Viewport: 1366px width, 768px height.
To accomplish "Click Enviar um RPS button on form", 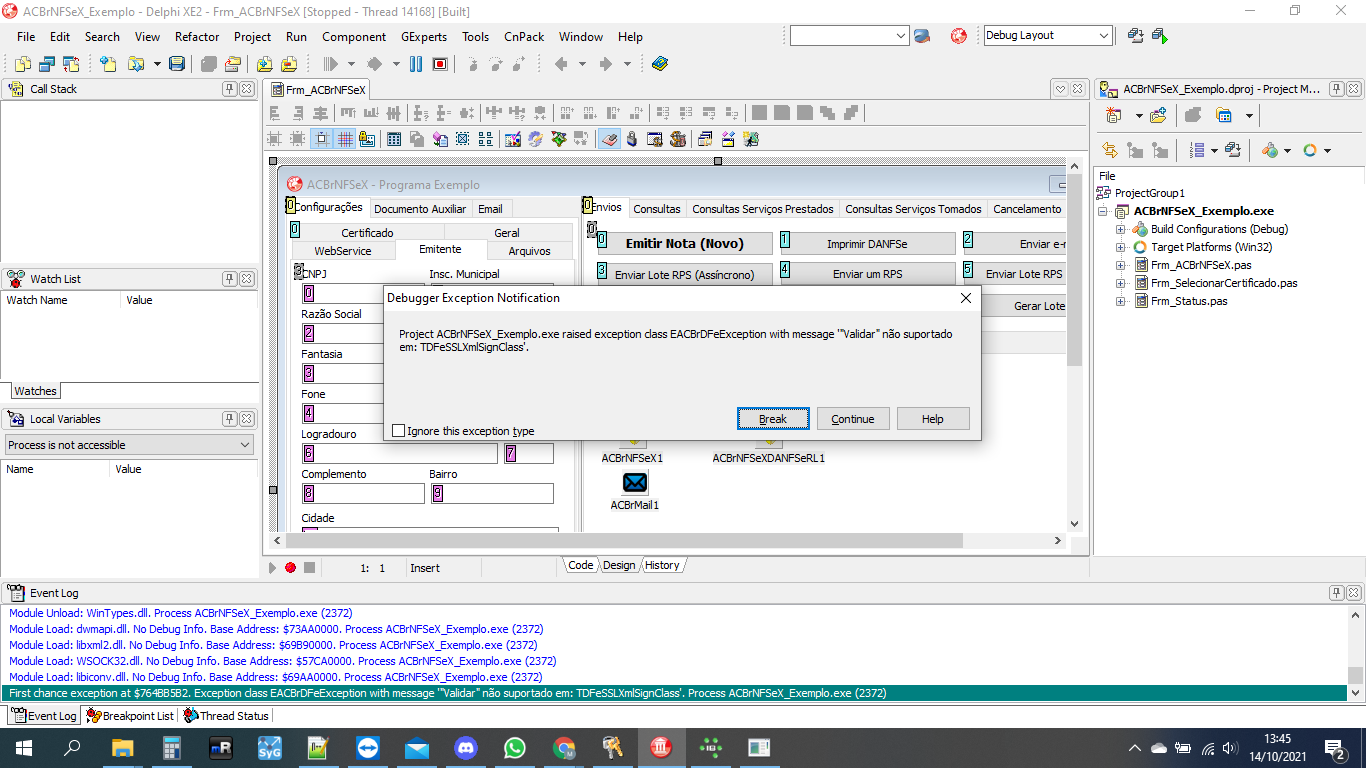I will 867,273.
